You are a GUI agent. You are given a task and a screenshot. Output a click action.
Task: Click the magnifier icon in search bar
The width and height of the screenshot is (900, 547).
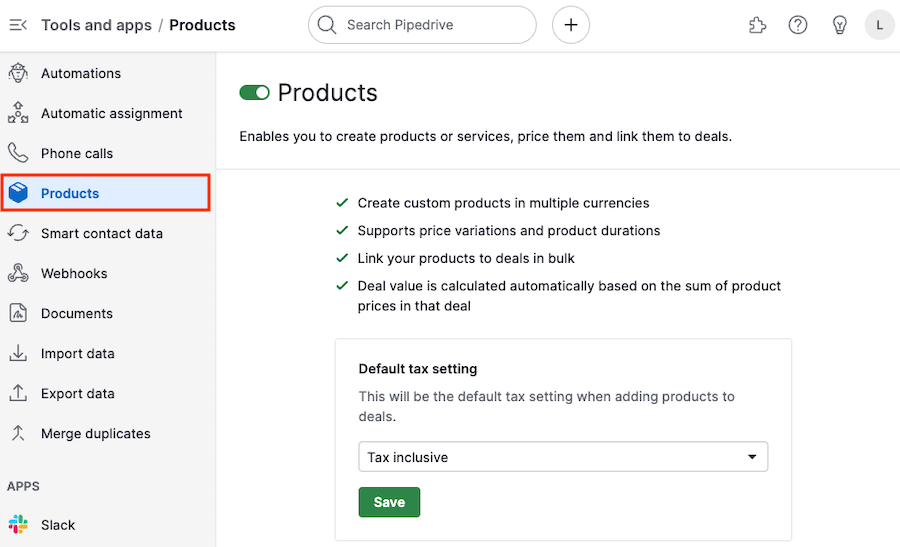pyautogui.click(x=327, y=25)
